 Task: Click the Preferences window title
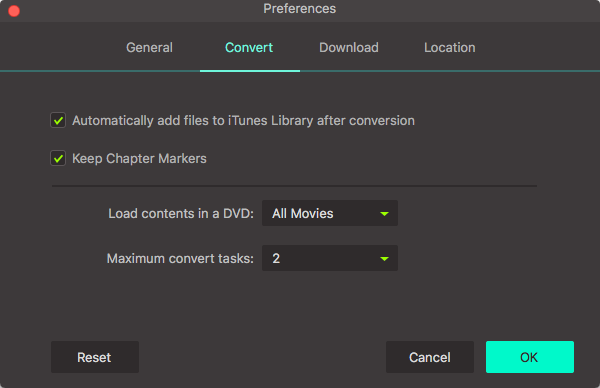click(x=300, y=9)
